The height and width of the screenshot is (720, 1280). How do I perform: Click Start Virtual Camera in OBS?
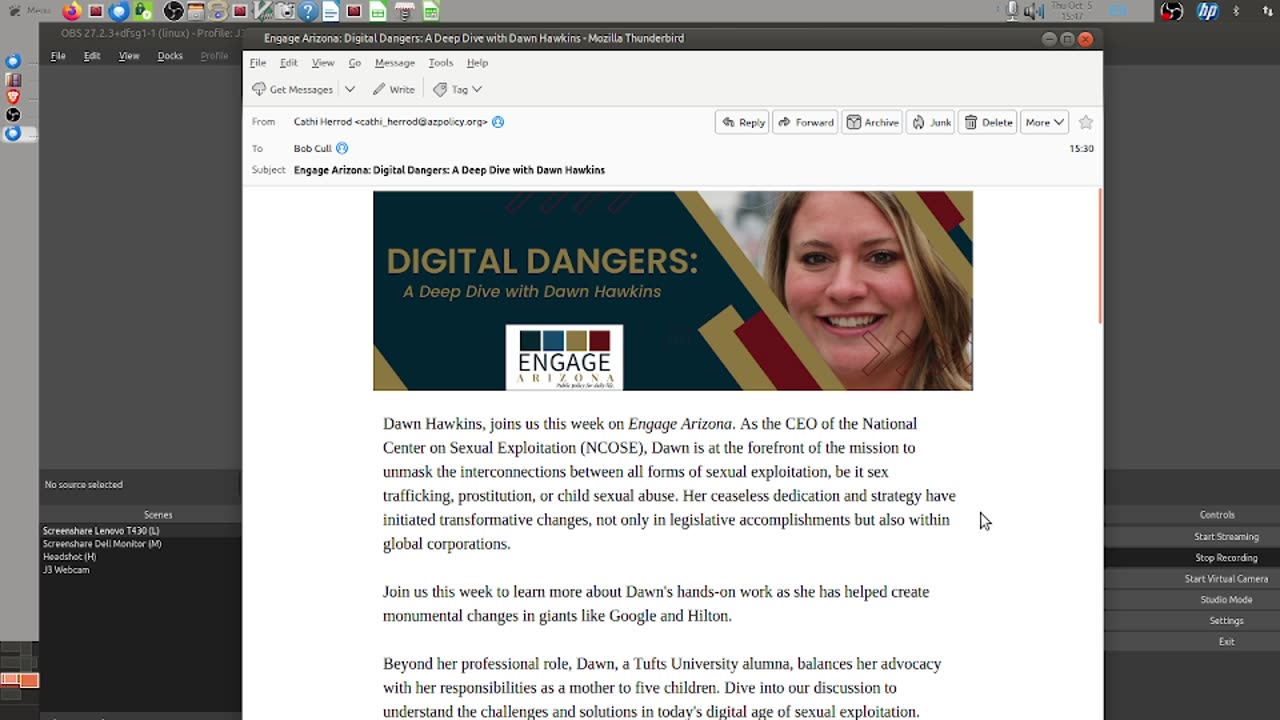point(1226,579)
